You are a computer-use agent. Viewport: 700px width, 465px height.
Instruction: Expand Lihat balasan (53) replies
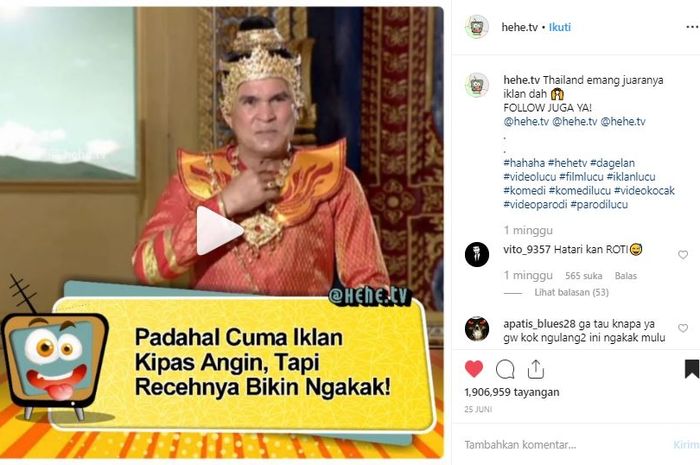click(x=571, y=293)
